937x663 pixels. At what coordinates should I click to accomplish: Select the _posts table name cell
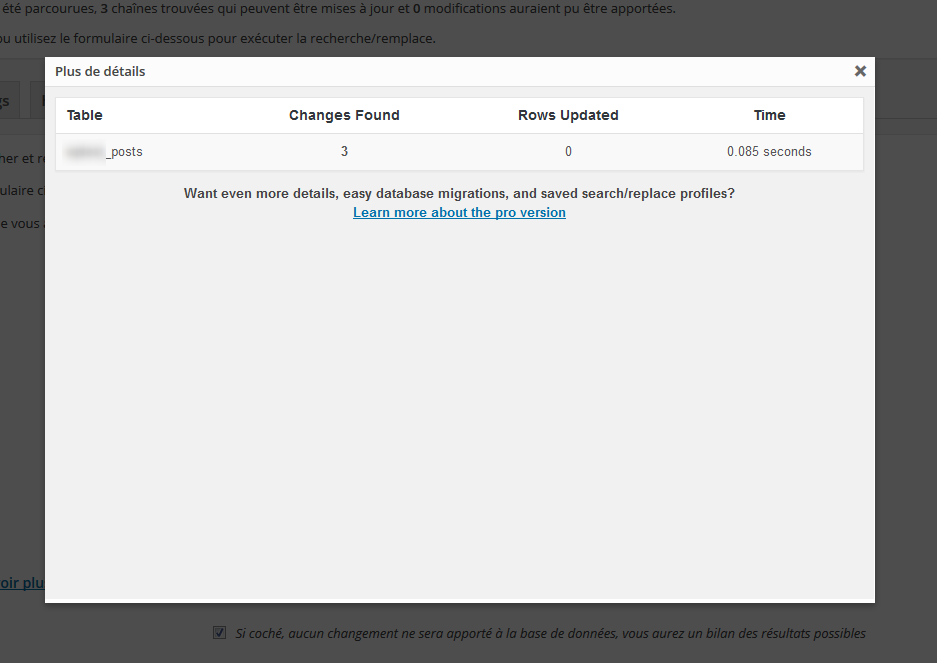pos(105,152)
